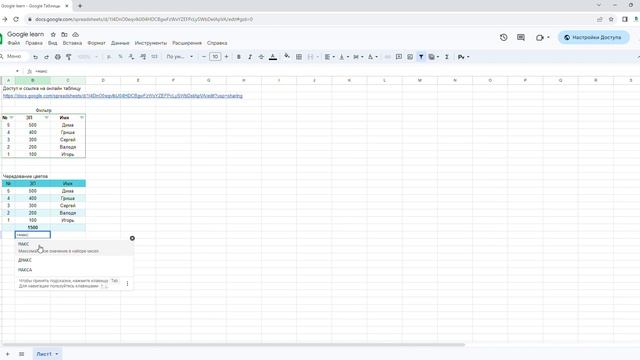Screen dimensions: 640x360
Task: Click the Functions sigma icon
Action: tap(447, 57)
